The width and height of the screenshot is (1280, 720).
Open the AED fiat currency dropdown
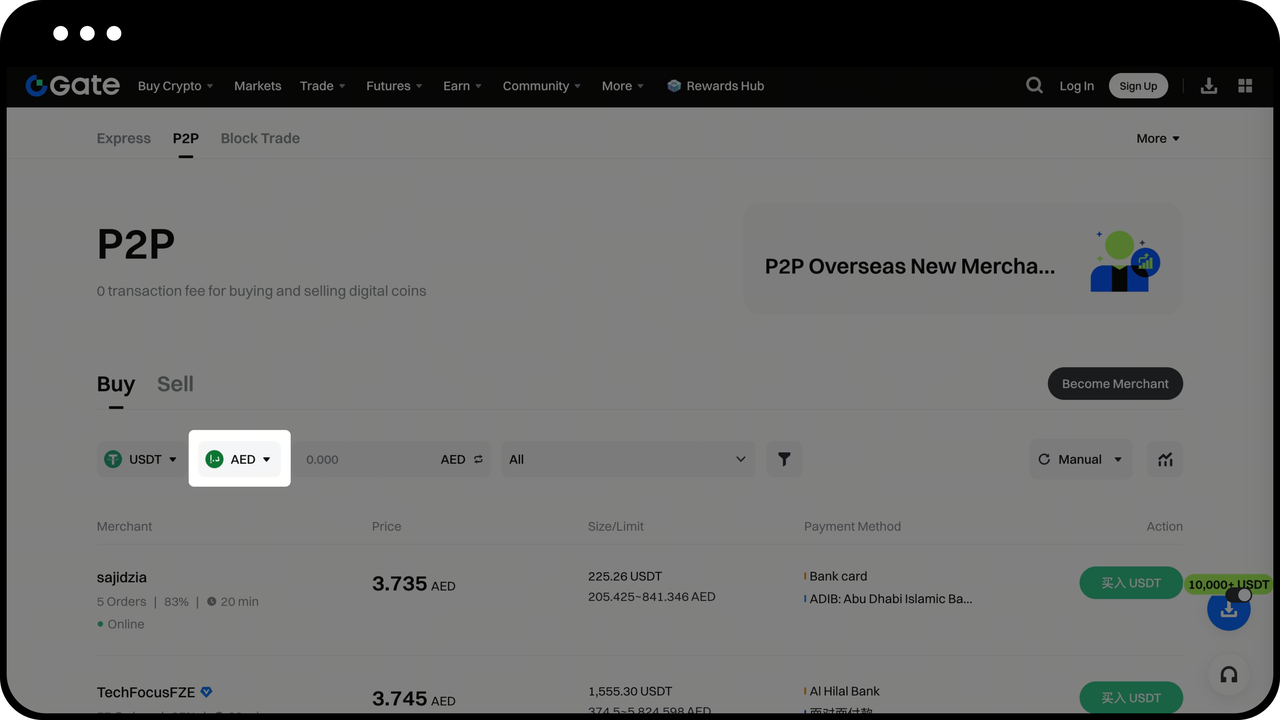pyautogui.click(x=240, y=459)
